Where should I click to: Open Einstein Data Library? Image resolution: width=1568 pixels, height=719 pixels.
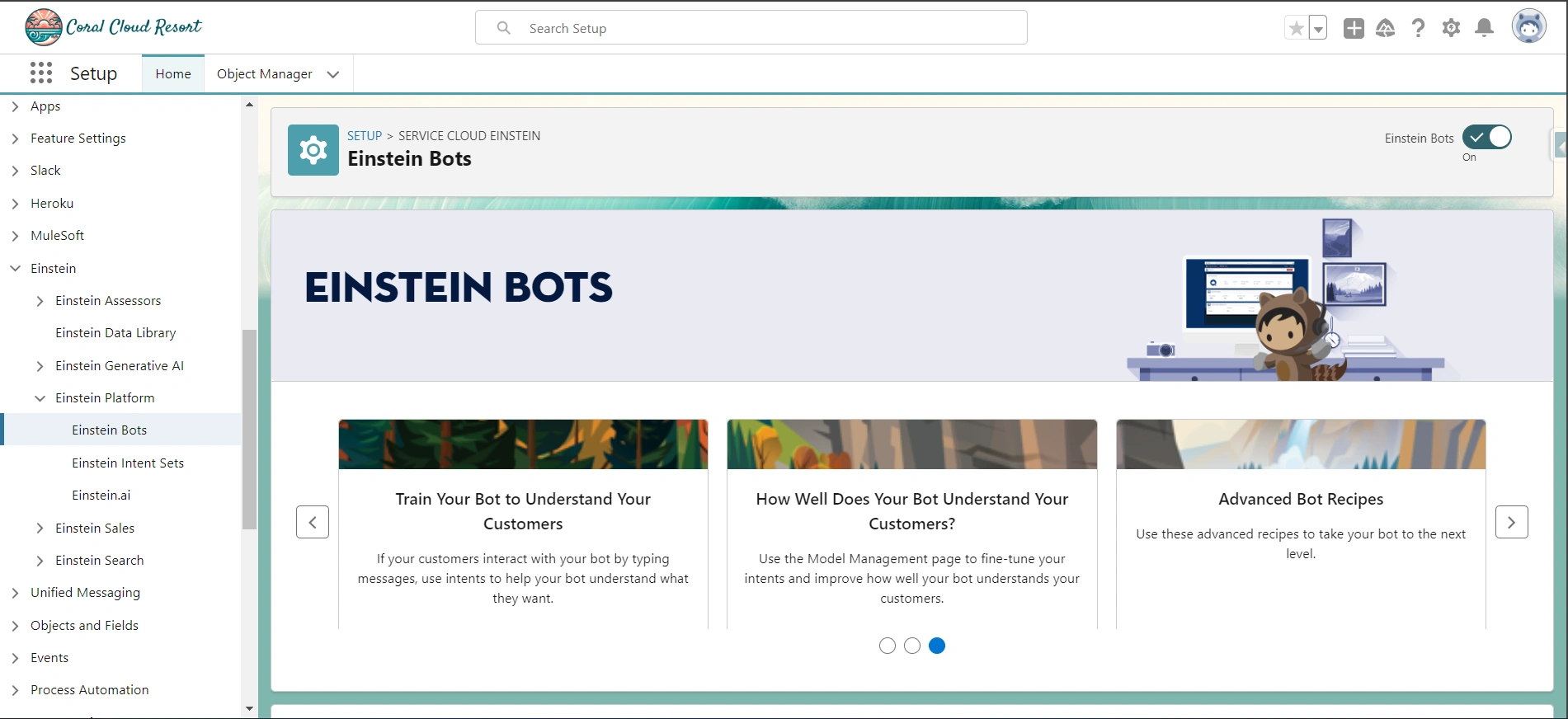(x=115, y=333)
